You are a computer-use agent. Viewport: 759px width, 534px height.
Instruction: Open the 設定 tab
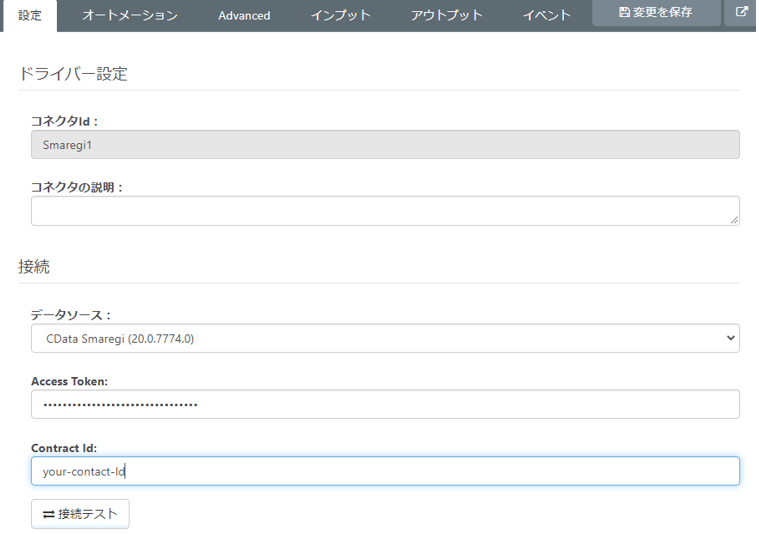[30, 16]
